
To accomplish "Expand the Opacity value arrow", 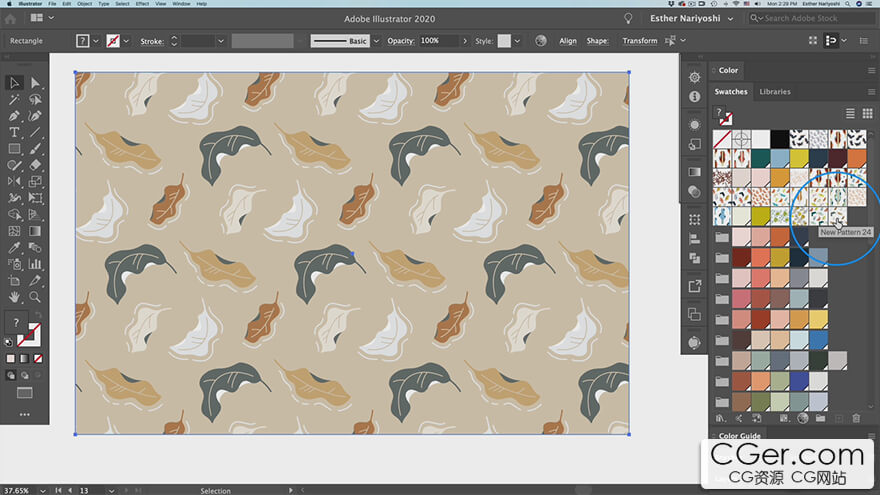I will click(465, 41).
